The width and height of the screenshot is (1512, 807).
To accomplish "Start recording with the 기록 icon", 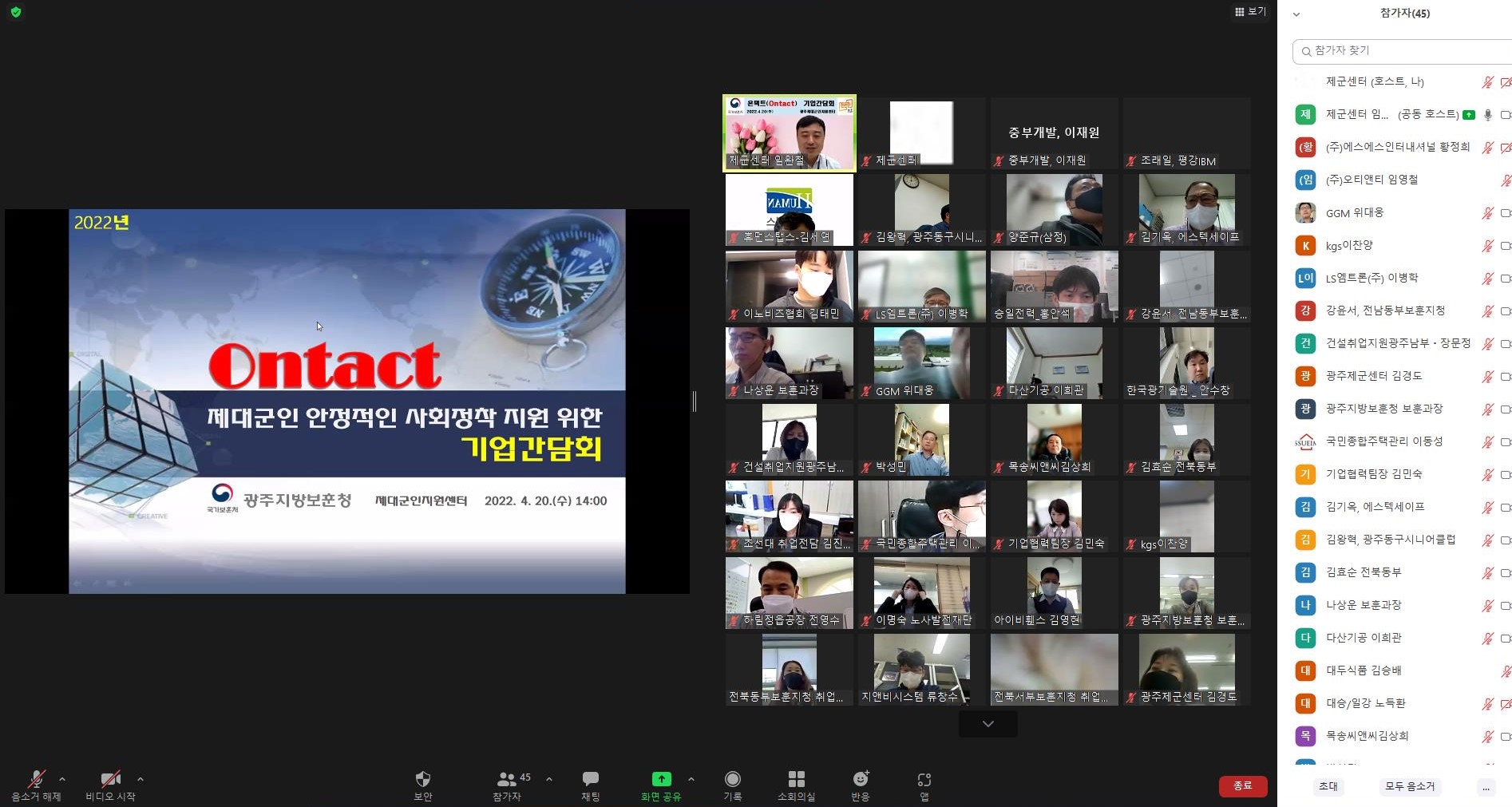I will 733,785.
